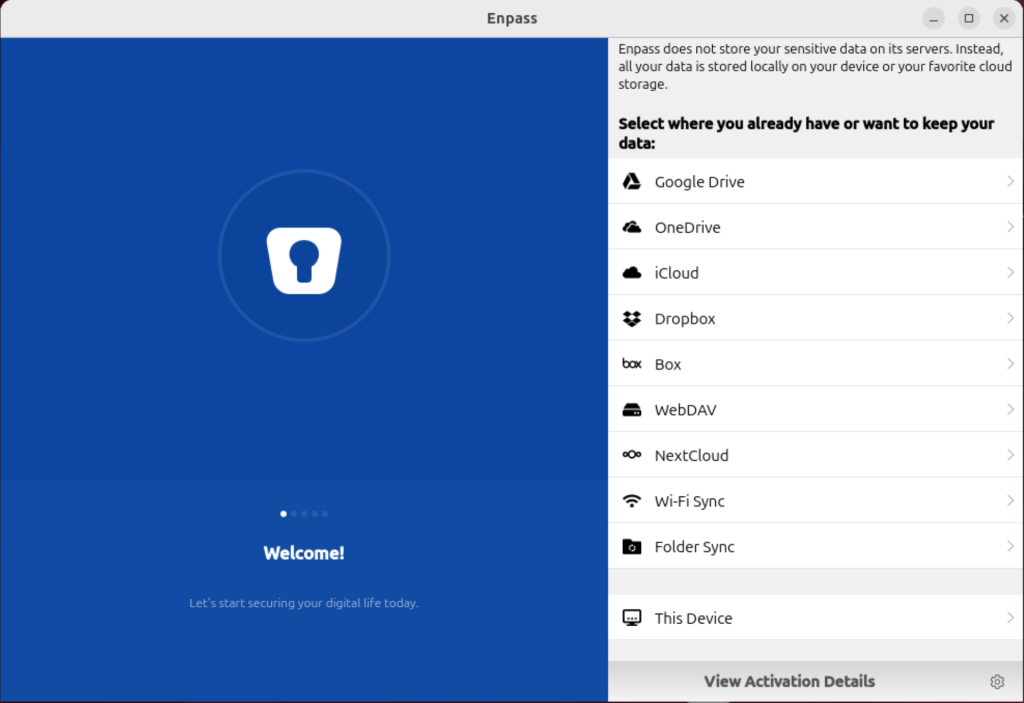Viewport: 1024px width, 703px height.
Task: Click the This Device monitor icon
Action: [631, 618]
